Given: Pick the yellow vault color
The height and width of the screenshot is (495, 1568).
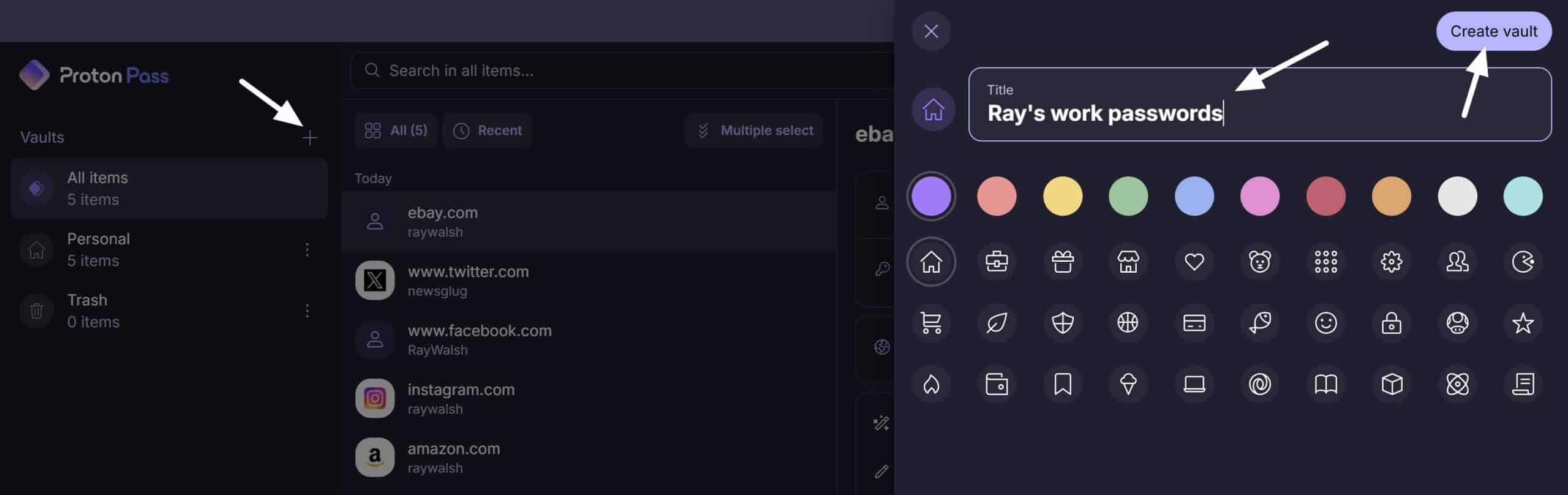Looking at the screenshot, I should 1063,196.
